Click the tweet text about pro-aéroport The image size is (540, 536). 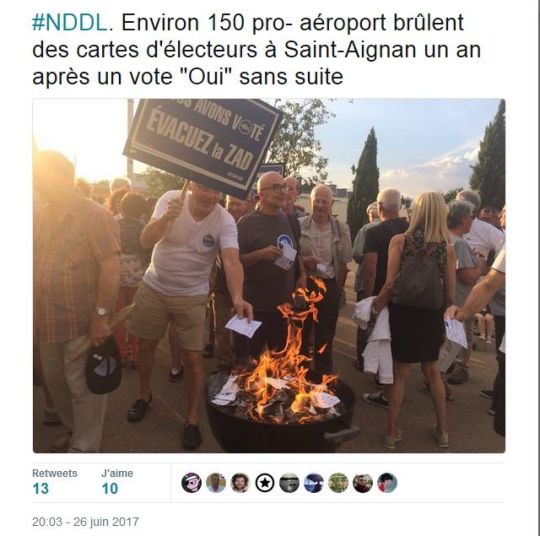coord(257,50)
